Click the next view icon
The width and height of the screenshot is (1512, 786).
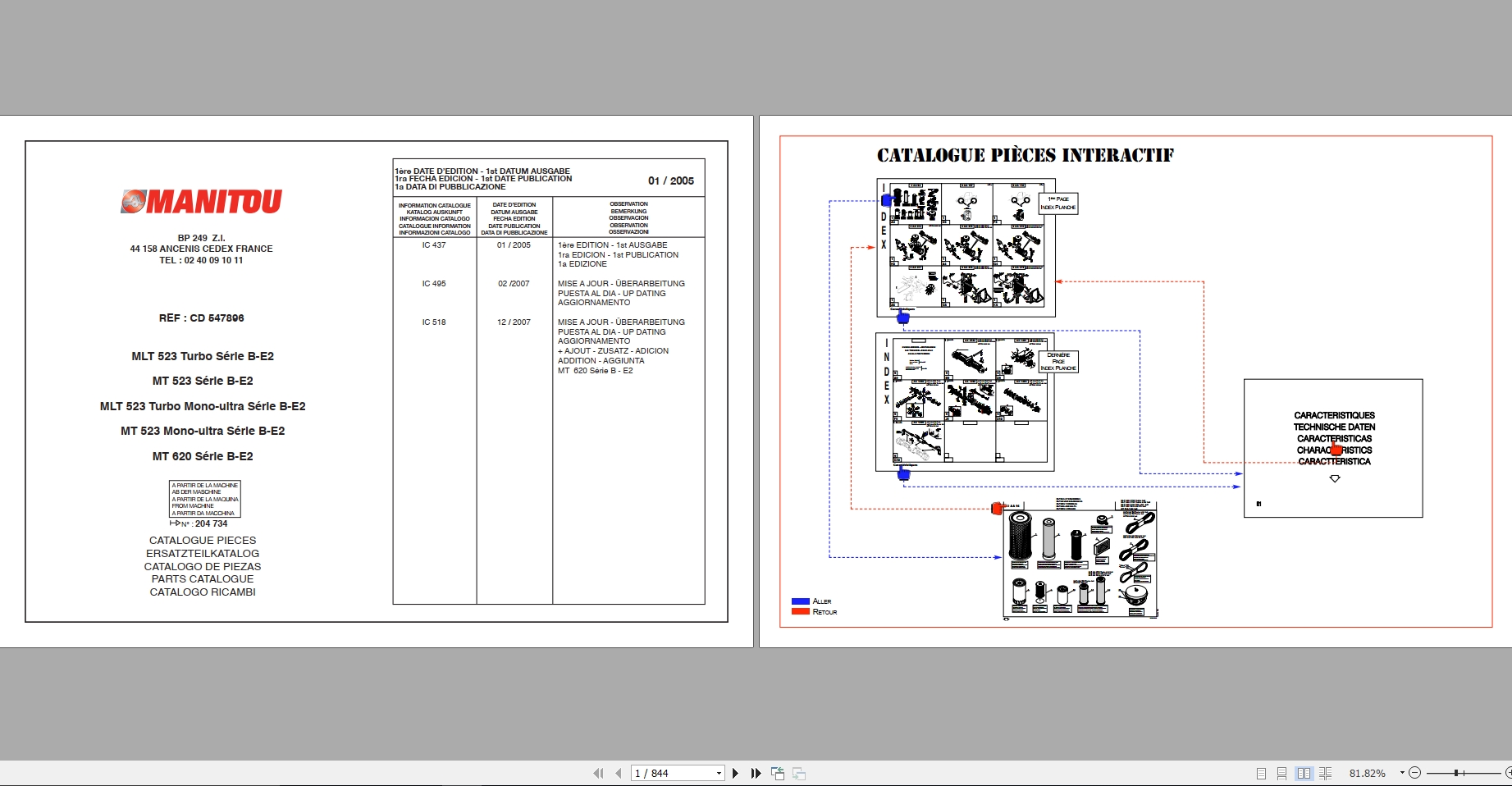click(799, 773)
